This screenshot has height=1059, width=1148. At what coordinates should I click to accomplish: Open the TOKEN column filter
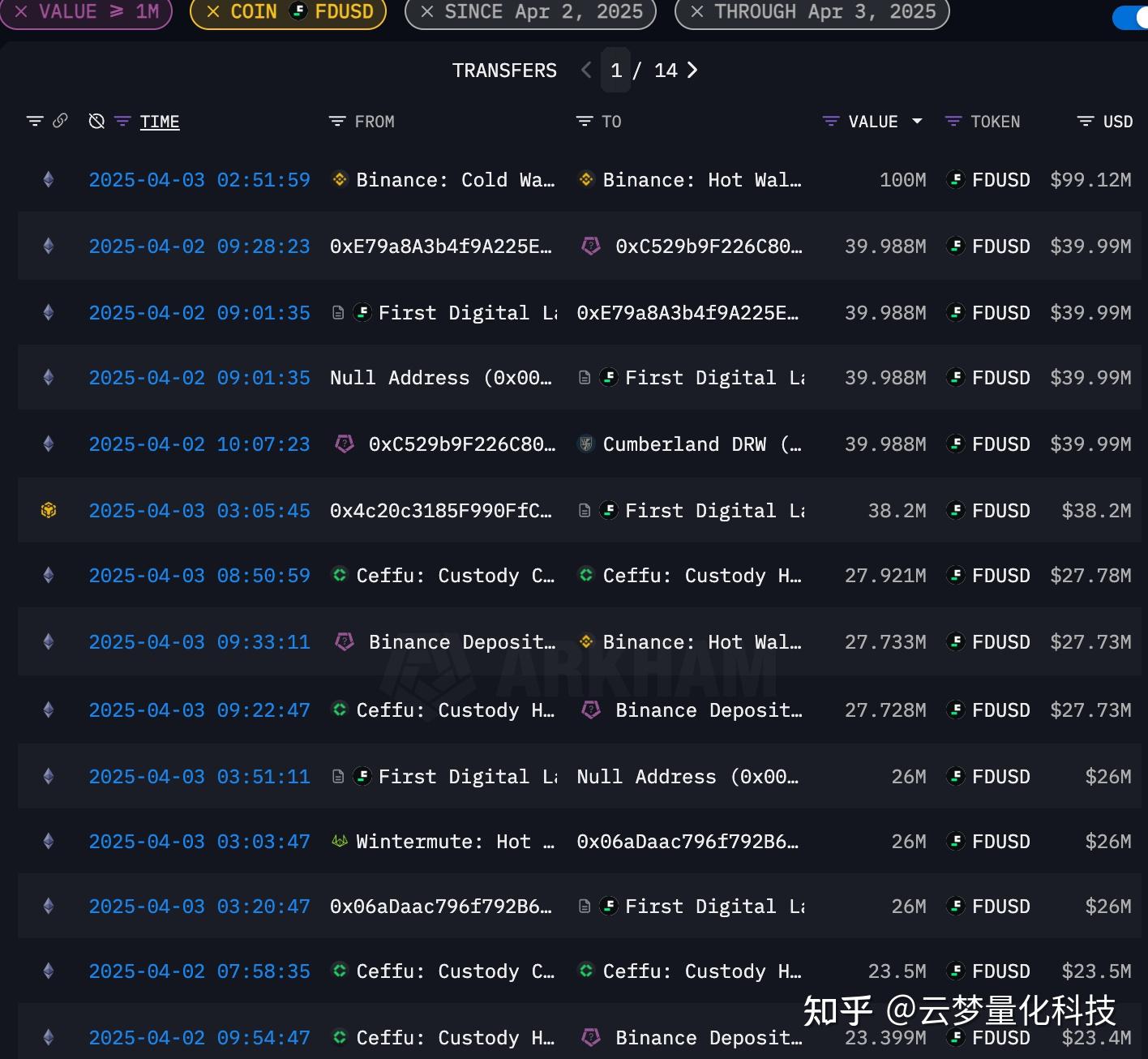pyautogui.click(x=953, y=121)
